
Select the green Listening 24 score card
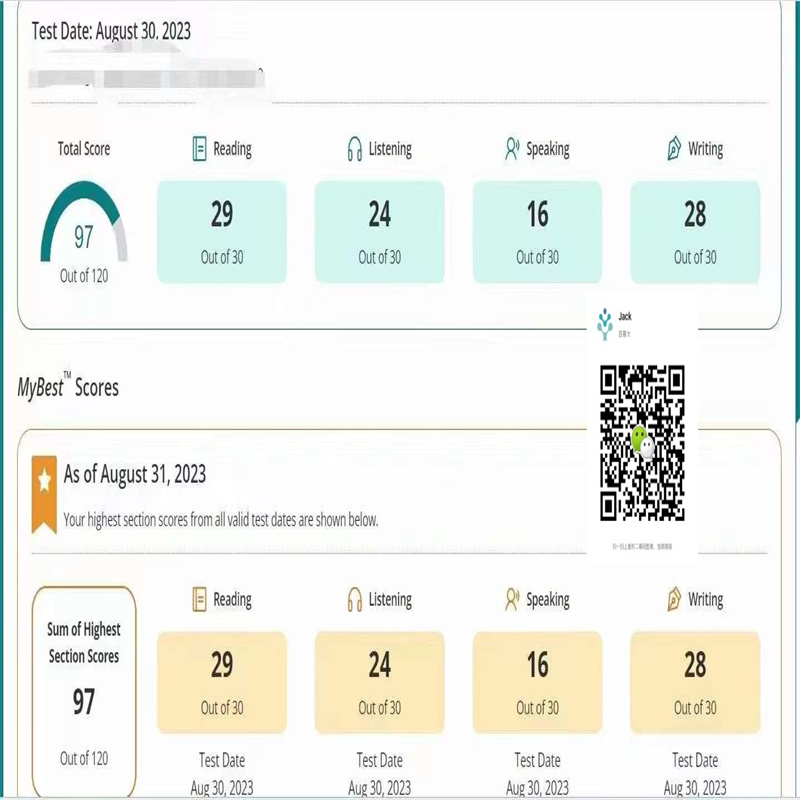coord(379,231)
